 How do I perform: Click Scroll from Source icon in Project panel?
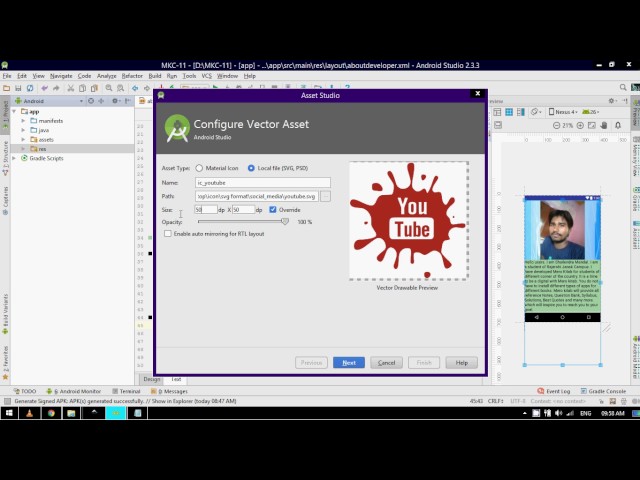pos(91,101)
